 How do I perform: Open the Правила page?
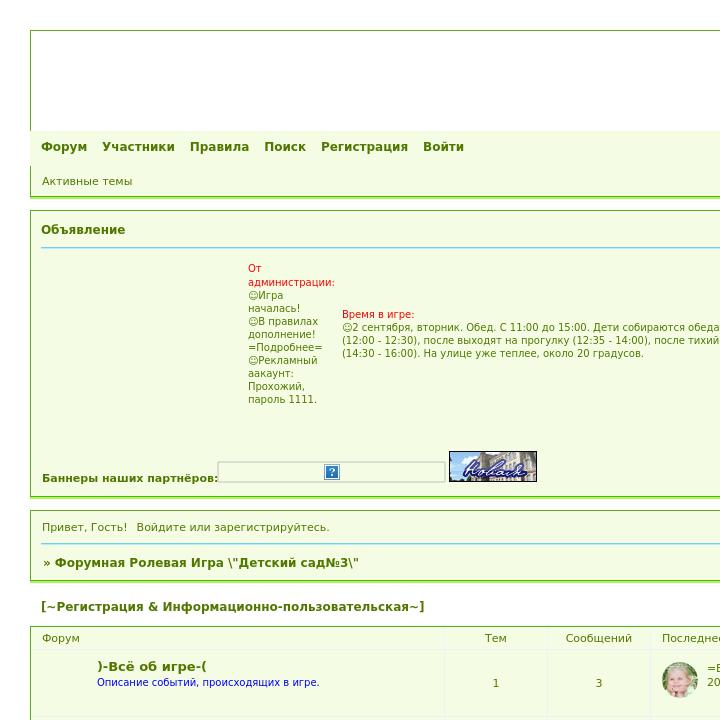coord(219,147)
